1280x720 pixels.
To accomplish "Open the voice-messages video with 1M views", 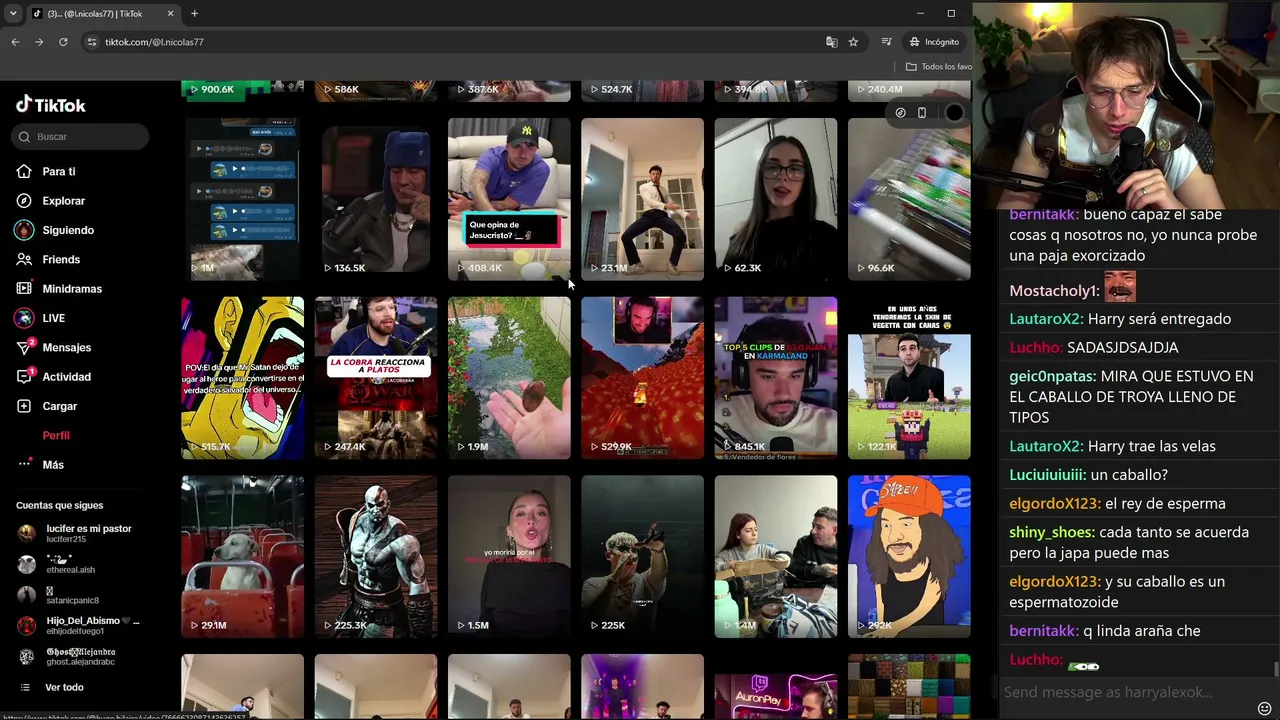I will pyautogui.click(x=242, y=199).
